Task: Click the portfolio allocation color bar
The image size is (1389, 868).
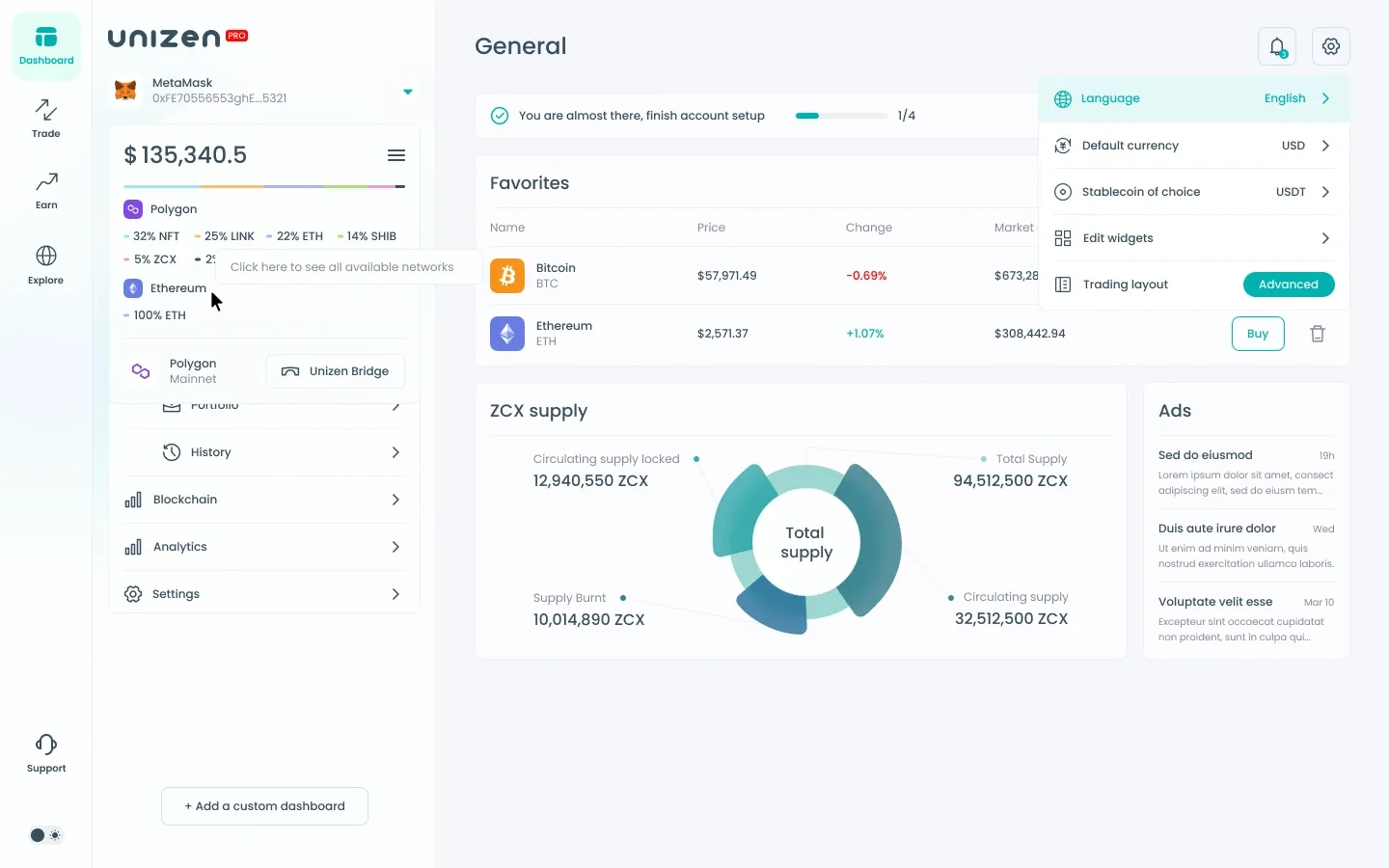Action: (x=264, y=186)
